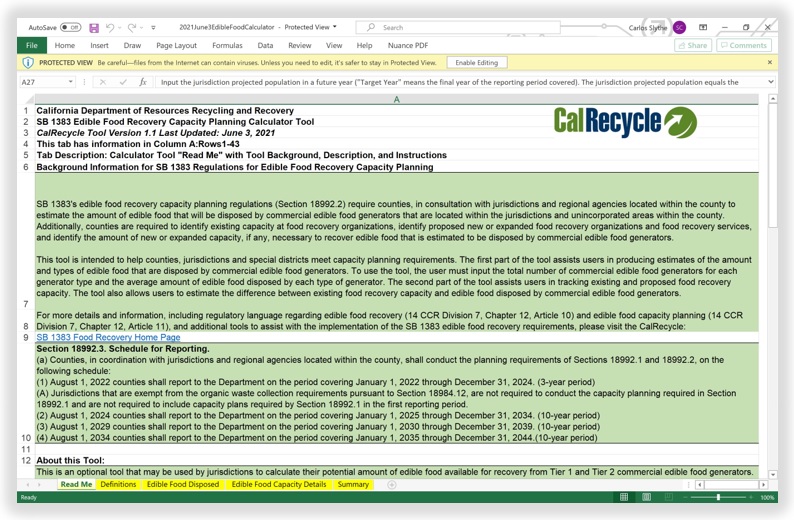Undo the last action
The width and height of the screenshot is (794, 520).
110,27
